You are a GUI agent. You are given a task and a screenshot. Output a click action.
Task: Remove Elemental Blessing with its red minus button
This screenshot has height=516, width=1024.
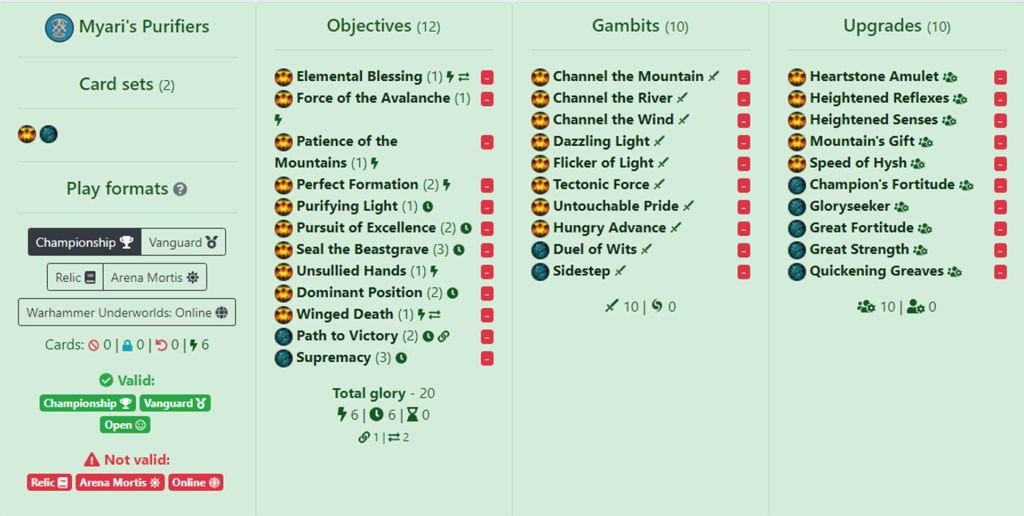click(x=487, y=77)
